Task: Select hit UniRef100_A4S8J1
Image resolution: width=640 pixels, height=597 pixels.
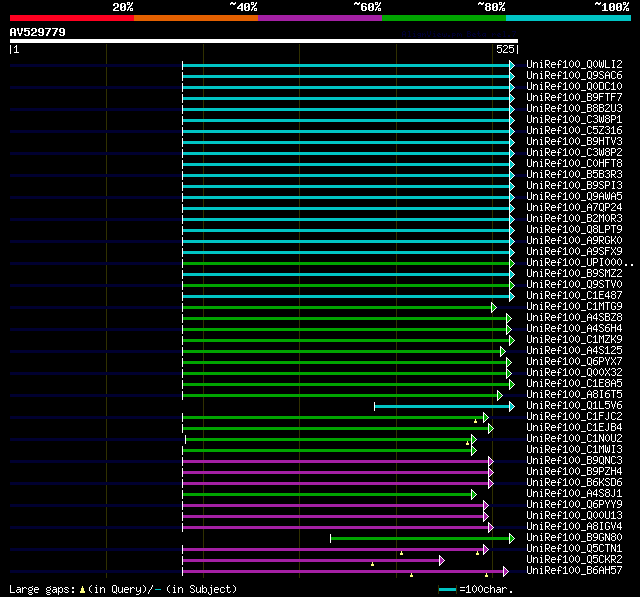Action: click(574, 494)
